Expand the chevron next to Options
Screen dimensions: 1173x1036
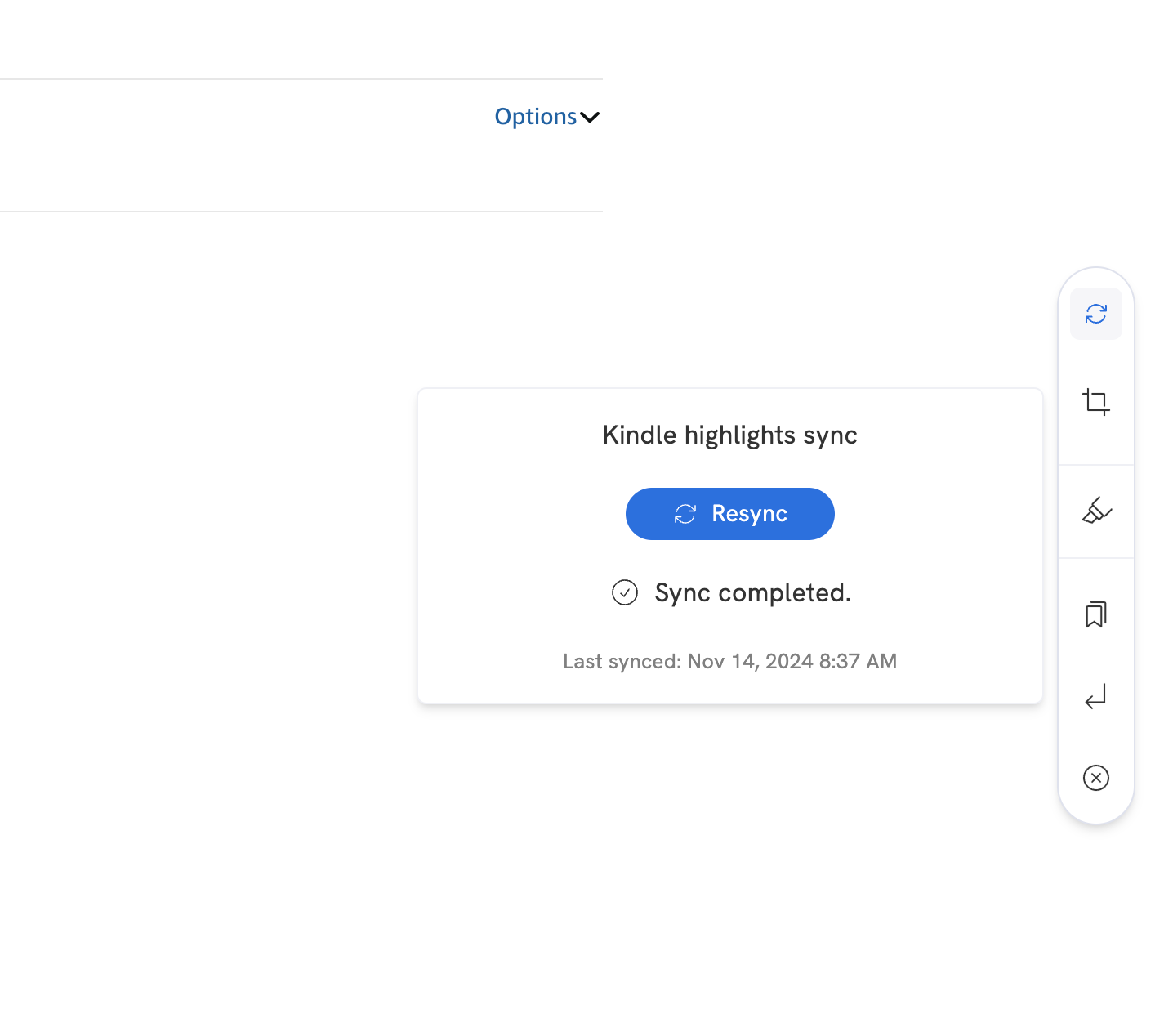pyautogui.click(x=590, y=118)
